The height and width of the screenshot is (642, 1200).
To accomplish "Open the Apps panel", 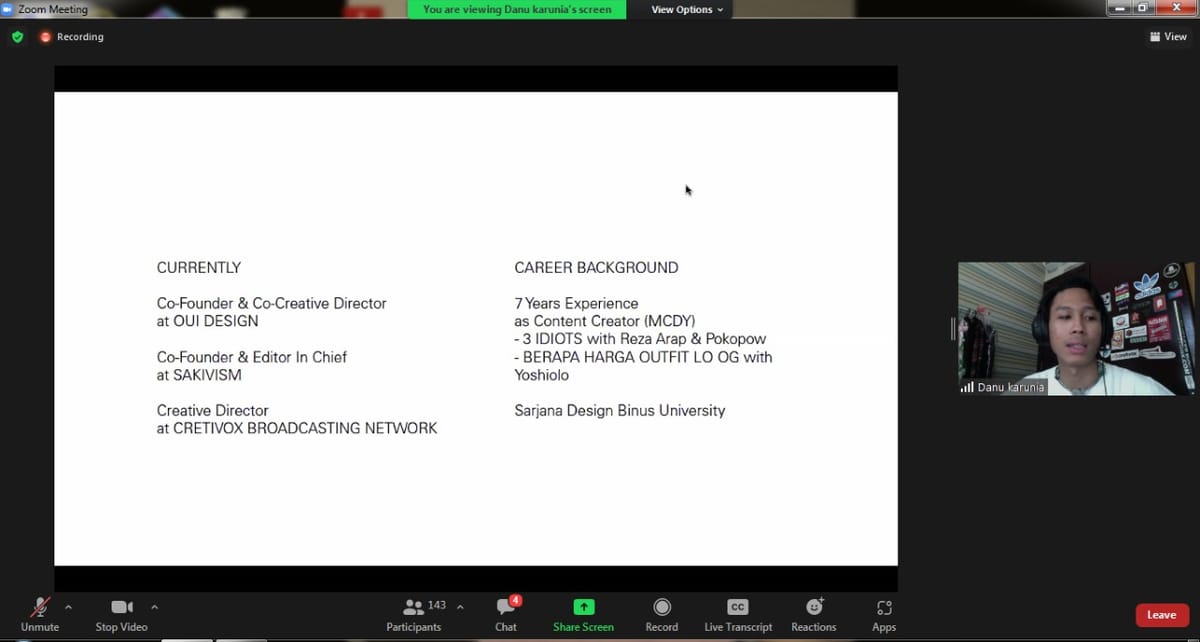I will pyautogui.click(x=883, y=613).
